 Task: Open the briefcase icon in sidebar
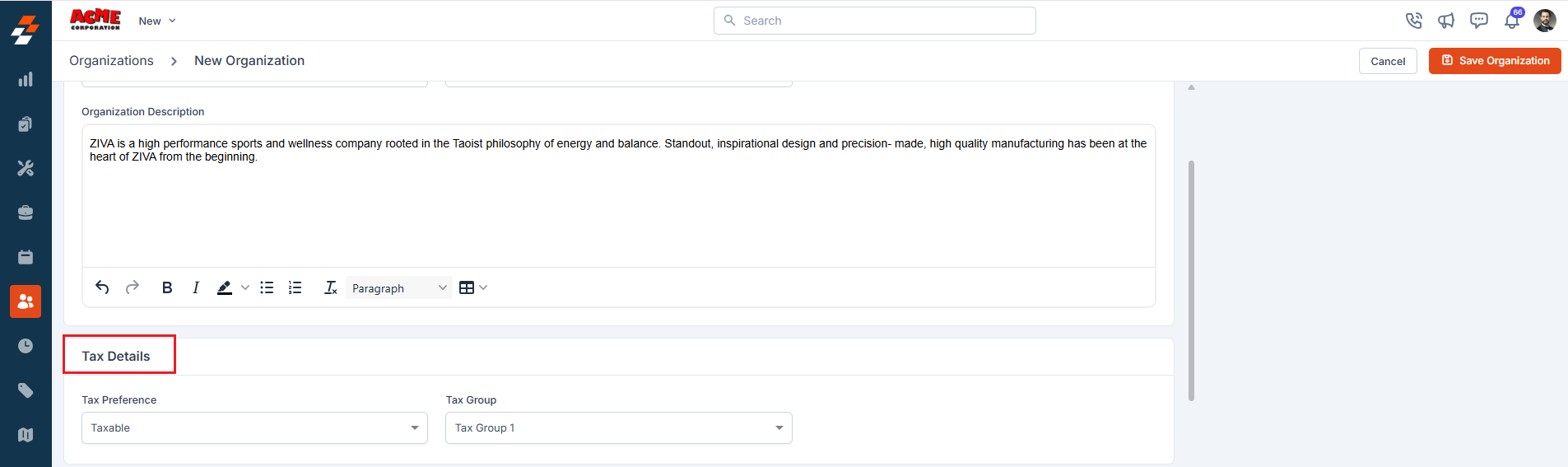26,212
